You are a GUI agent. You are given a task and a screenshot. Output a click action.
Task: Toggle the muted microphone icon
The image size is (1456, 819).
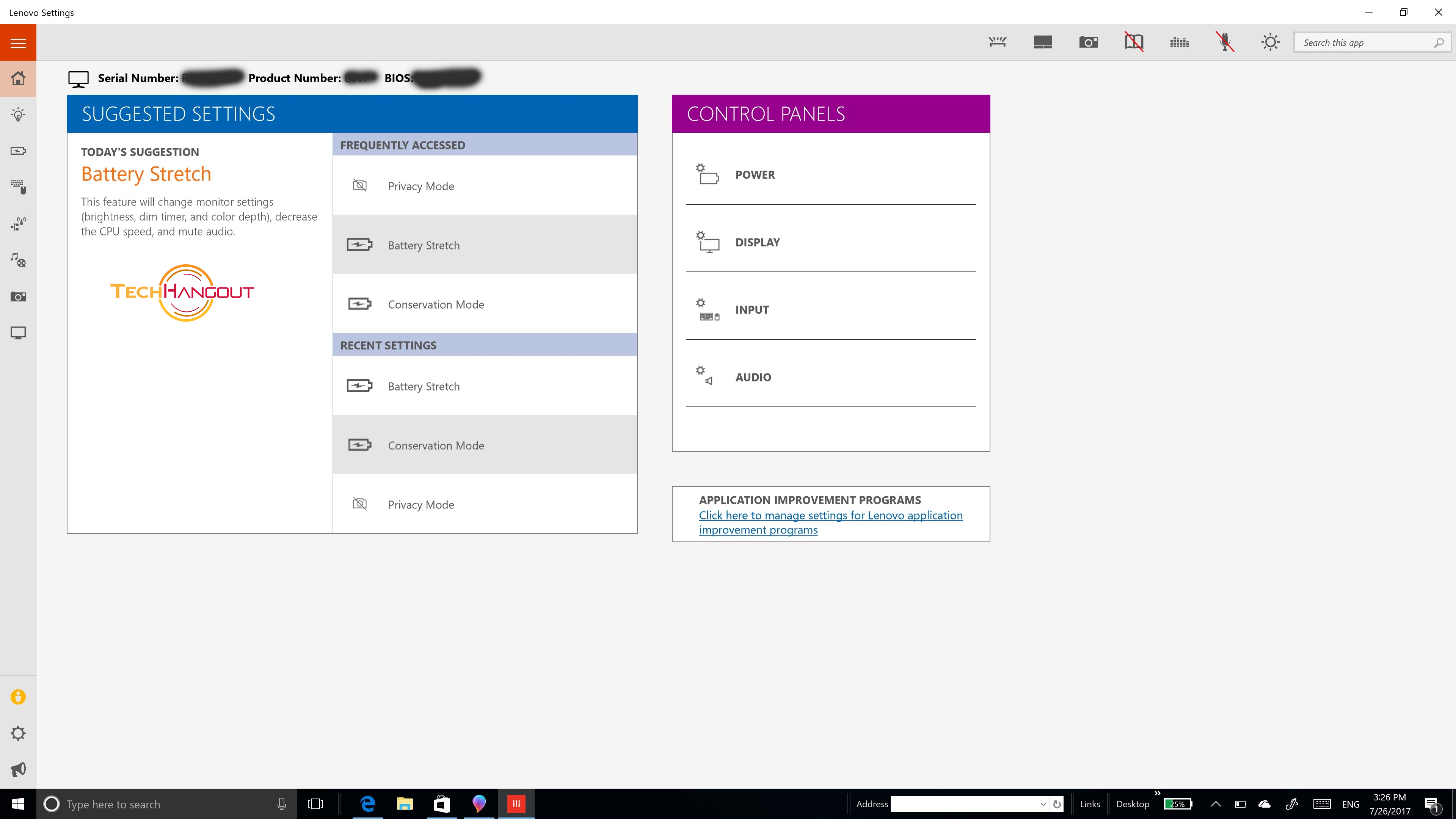1225,42
